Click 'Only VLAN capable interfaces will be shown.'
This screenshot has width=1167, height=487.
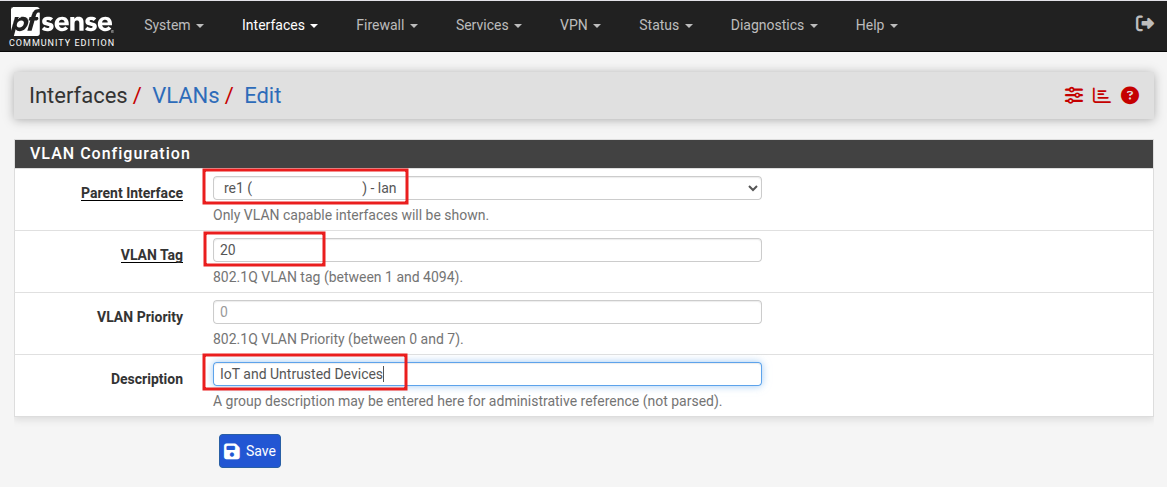351,215
